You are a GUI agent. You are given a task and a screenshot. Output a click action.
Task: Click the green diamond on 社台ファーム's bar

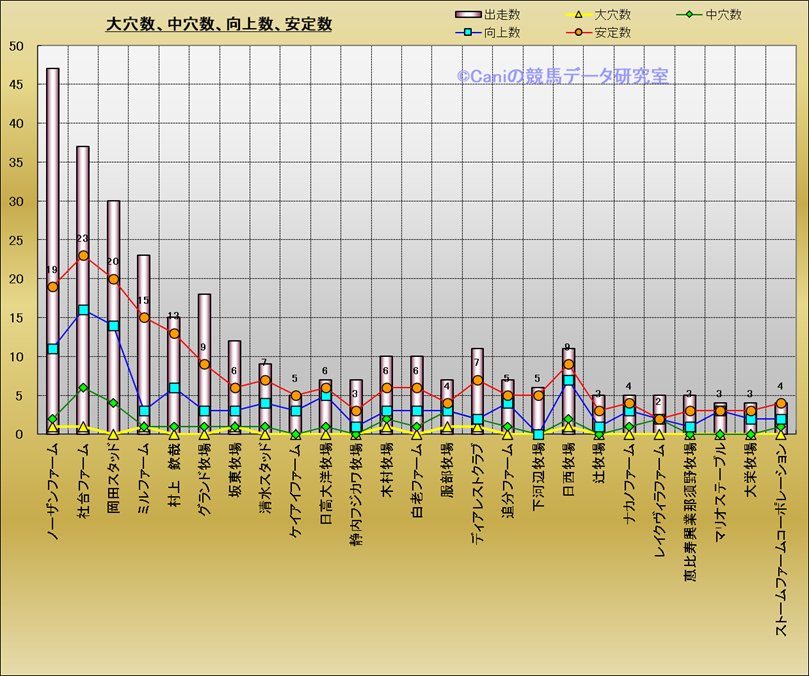tap(83, 388)
